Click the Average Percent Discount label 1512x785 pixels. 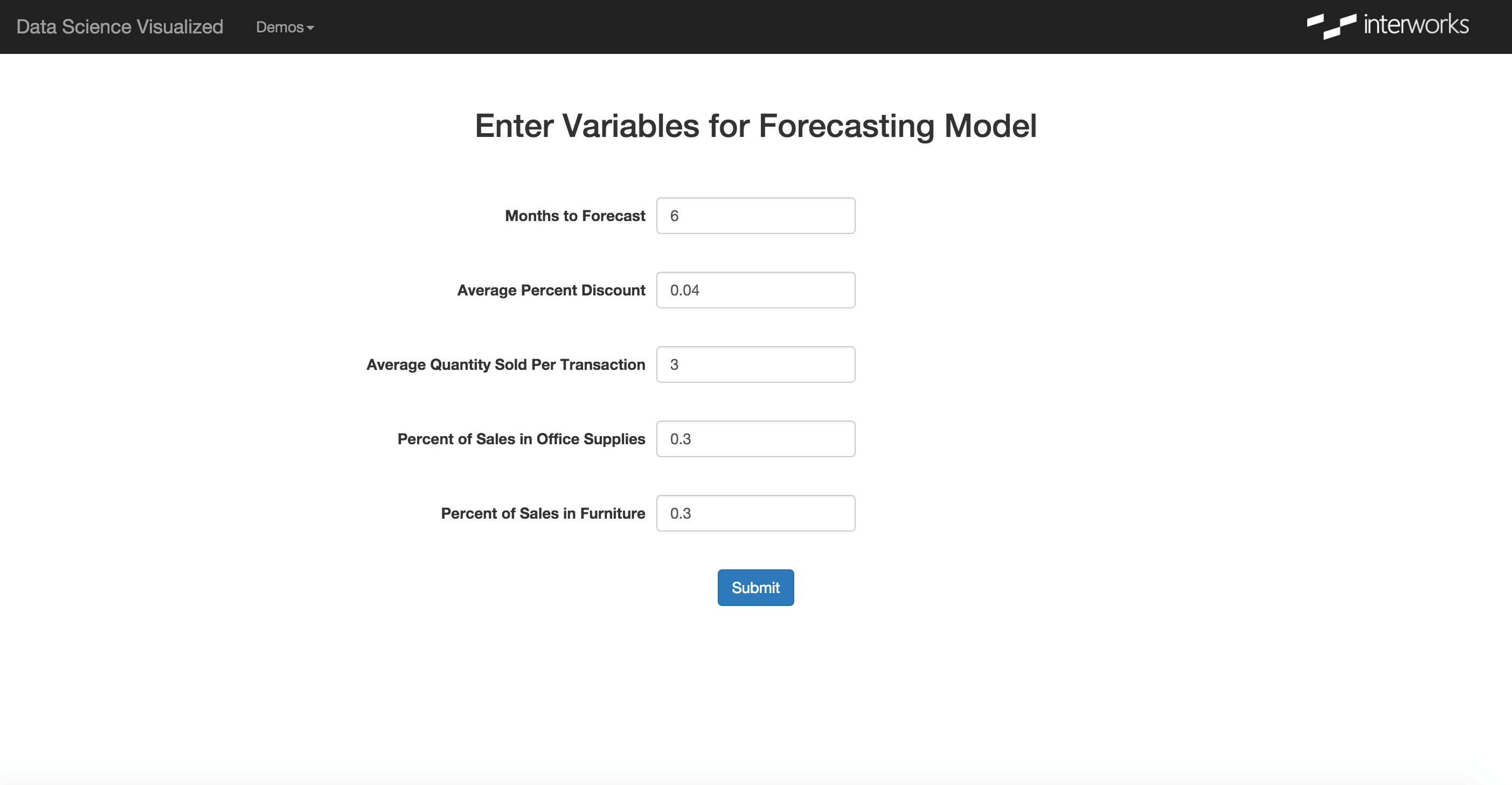click(551, 290)
